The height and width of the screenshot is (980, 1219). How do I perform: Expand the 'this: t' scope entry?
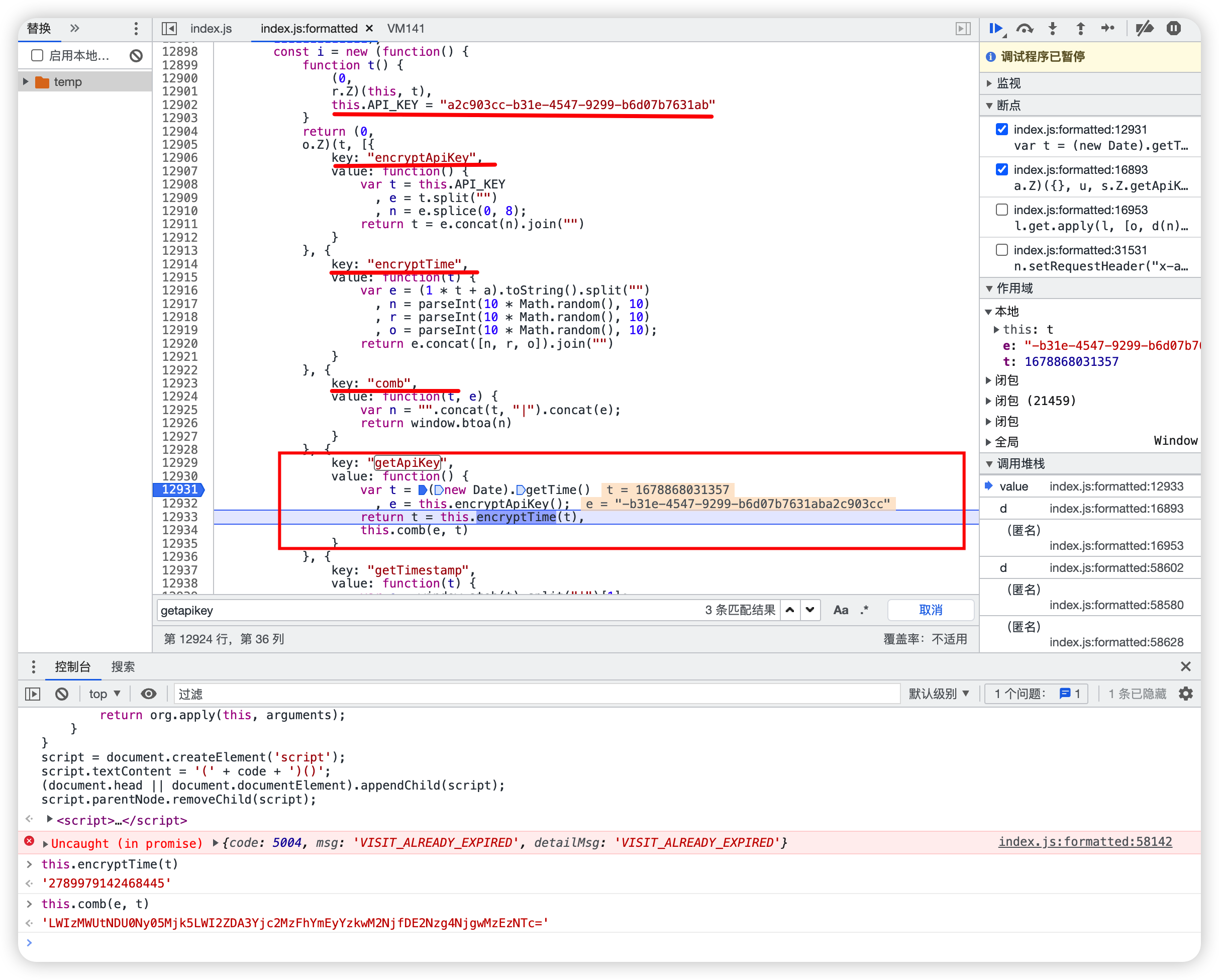coord(996,329)
